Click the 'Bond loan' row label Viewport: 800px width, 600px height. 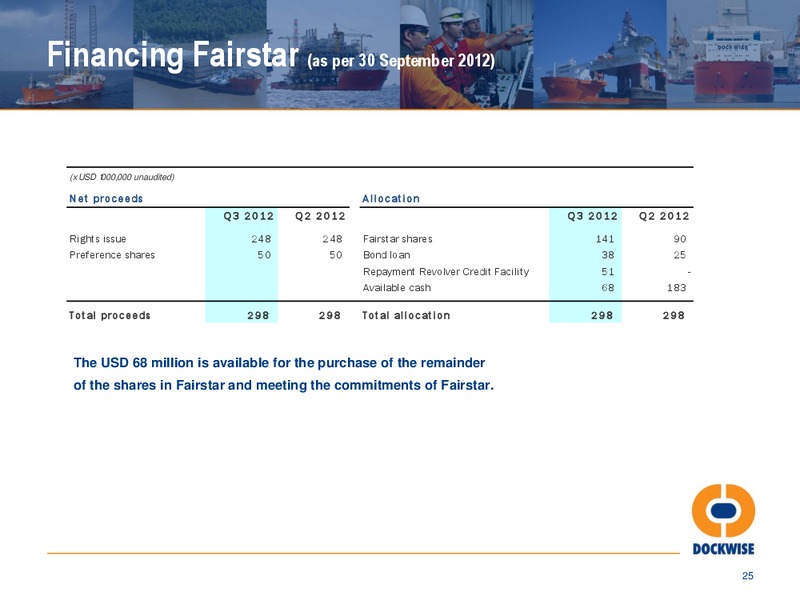click(x=386, y=255)
